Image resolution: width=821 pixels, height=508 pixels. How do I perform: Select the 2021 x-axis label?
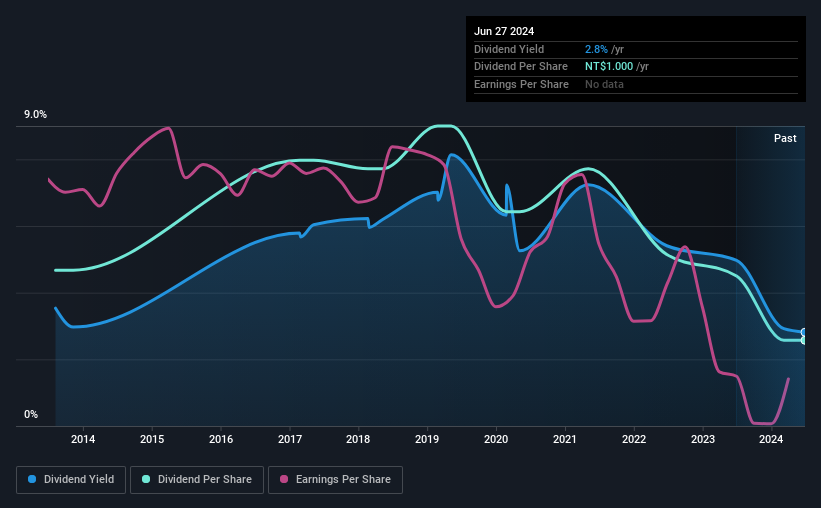click(564, 439)
